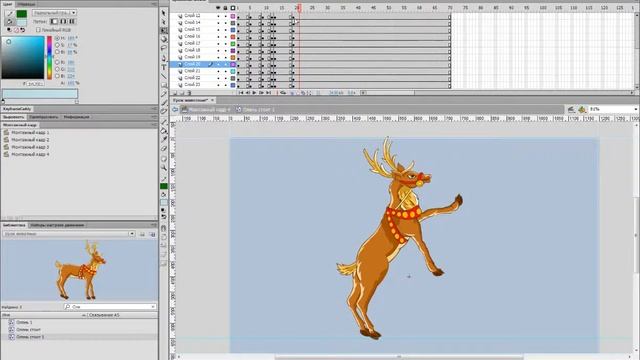
Task: Select the Zoom magnifier tool
Action: (164, 168)
